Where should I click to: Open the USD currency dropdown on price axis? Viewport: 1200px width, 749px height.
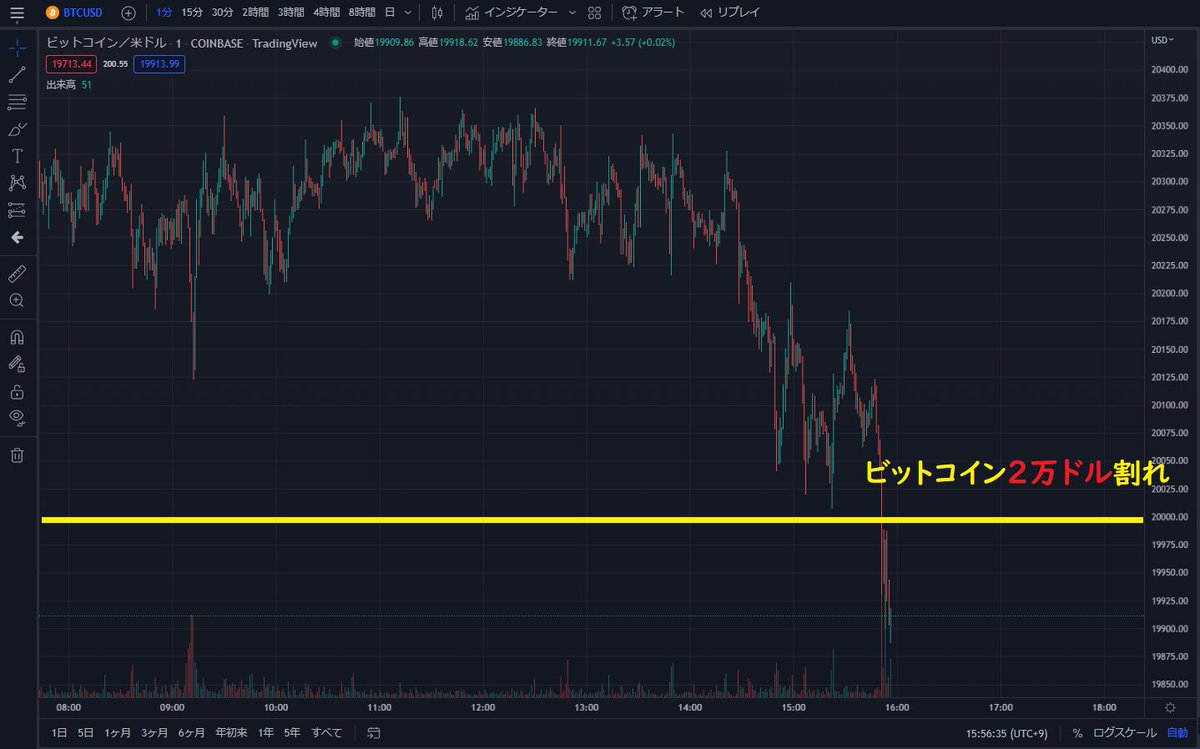point(1163,40)
